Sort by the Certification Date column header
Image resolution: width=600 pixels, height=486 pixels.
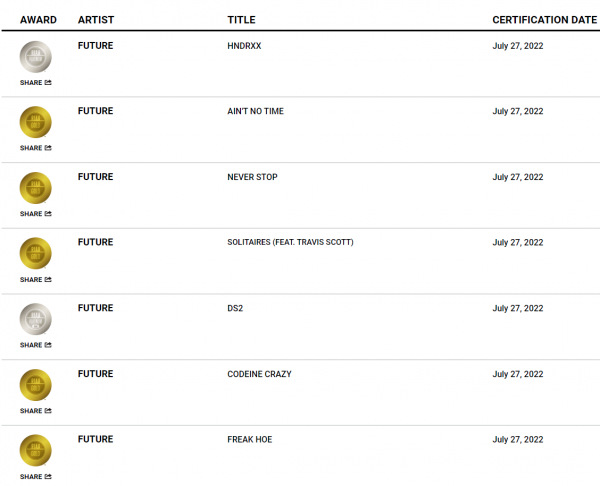coord(545,20)
